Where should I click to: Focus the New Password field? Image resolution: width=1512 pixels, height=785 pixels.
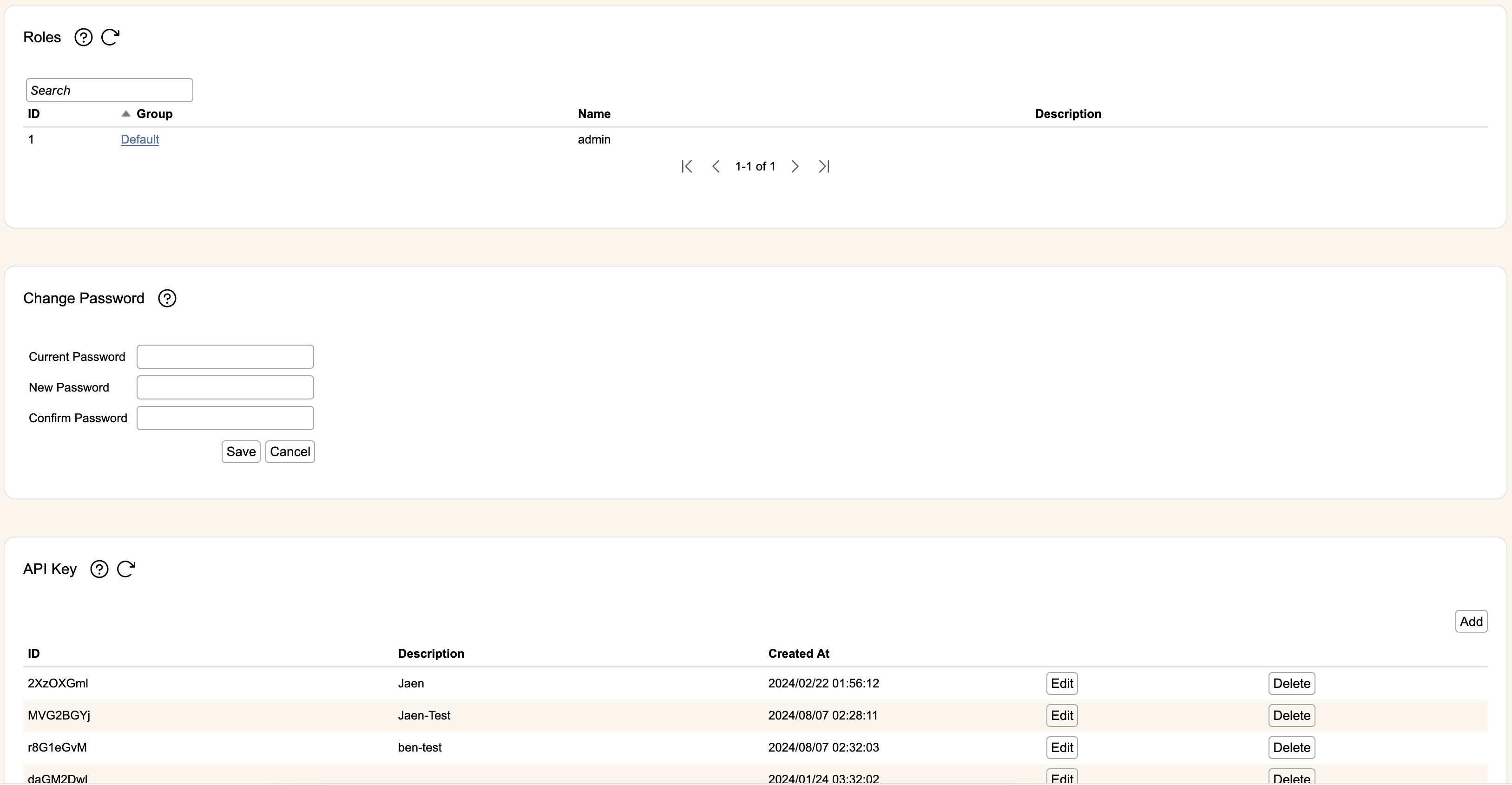click(225, 387)
